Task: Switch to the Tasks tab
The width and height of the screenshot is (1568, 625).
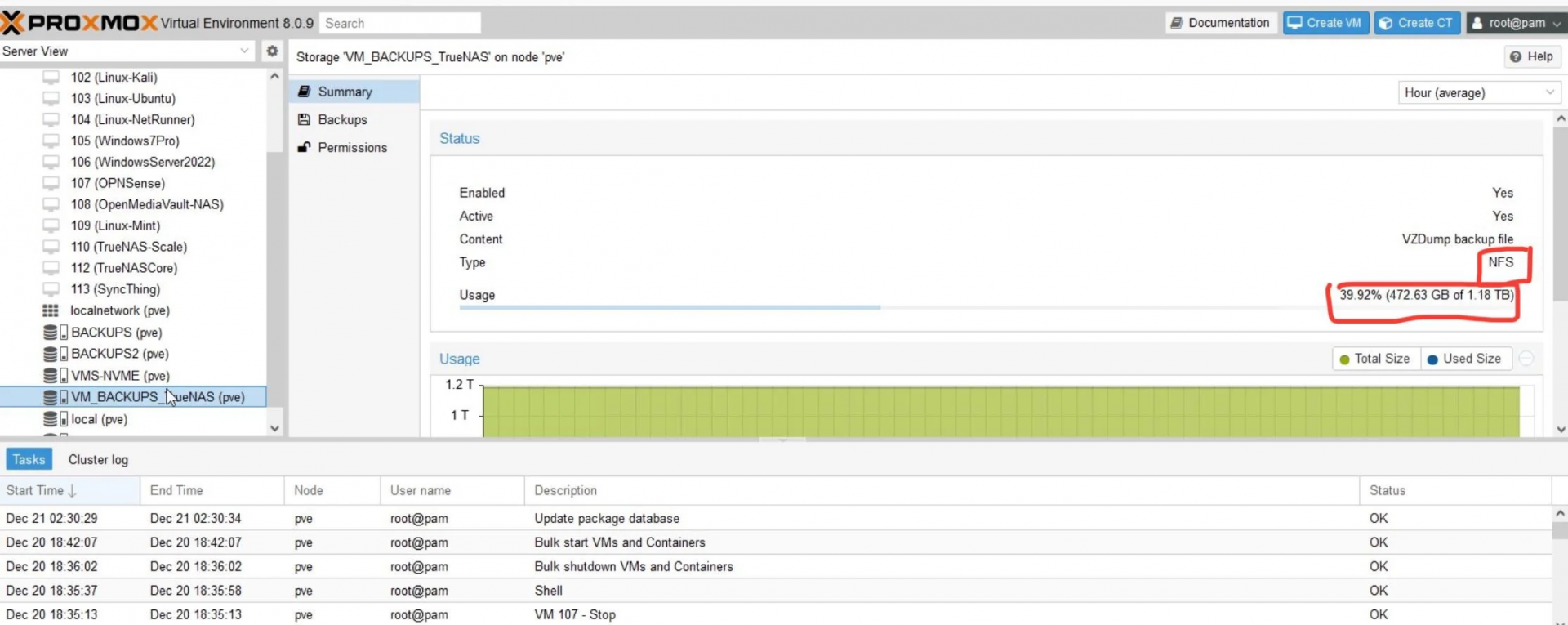Action: pyautogui.click(x=29, y=459)
